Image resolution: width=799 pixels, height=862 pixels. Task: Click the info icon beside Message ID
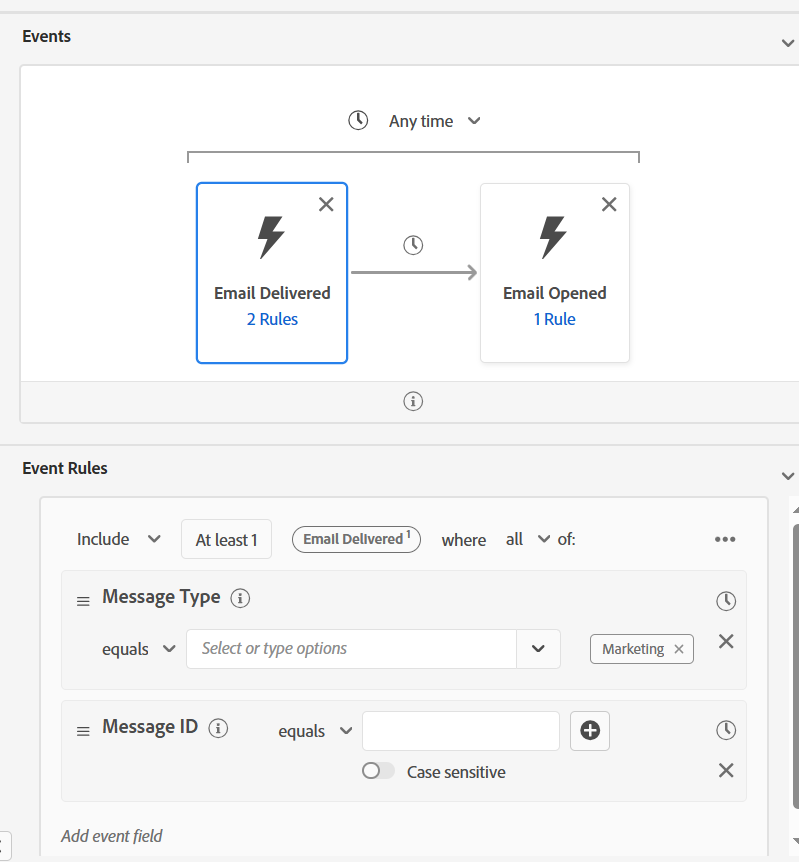pos(218,728)
